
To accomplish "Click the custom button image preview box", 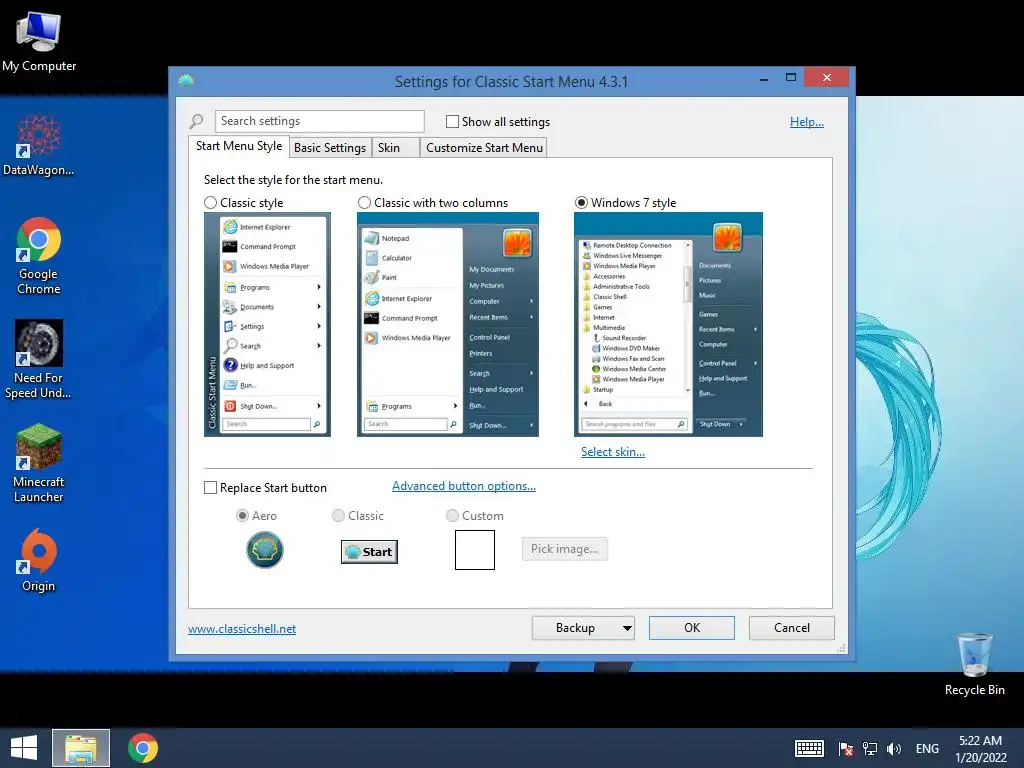I will point(475,550).
